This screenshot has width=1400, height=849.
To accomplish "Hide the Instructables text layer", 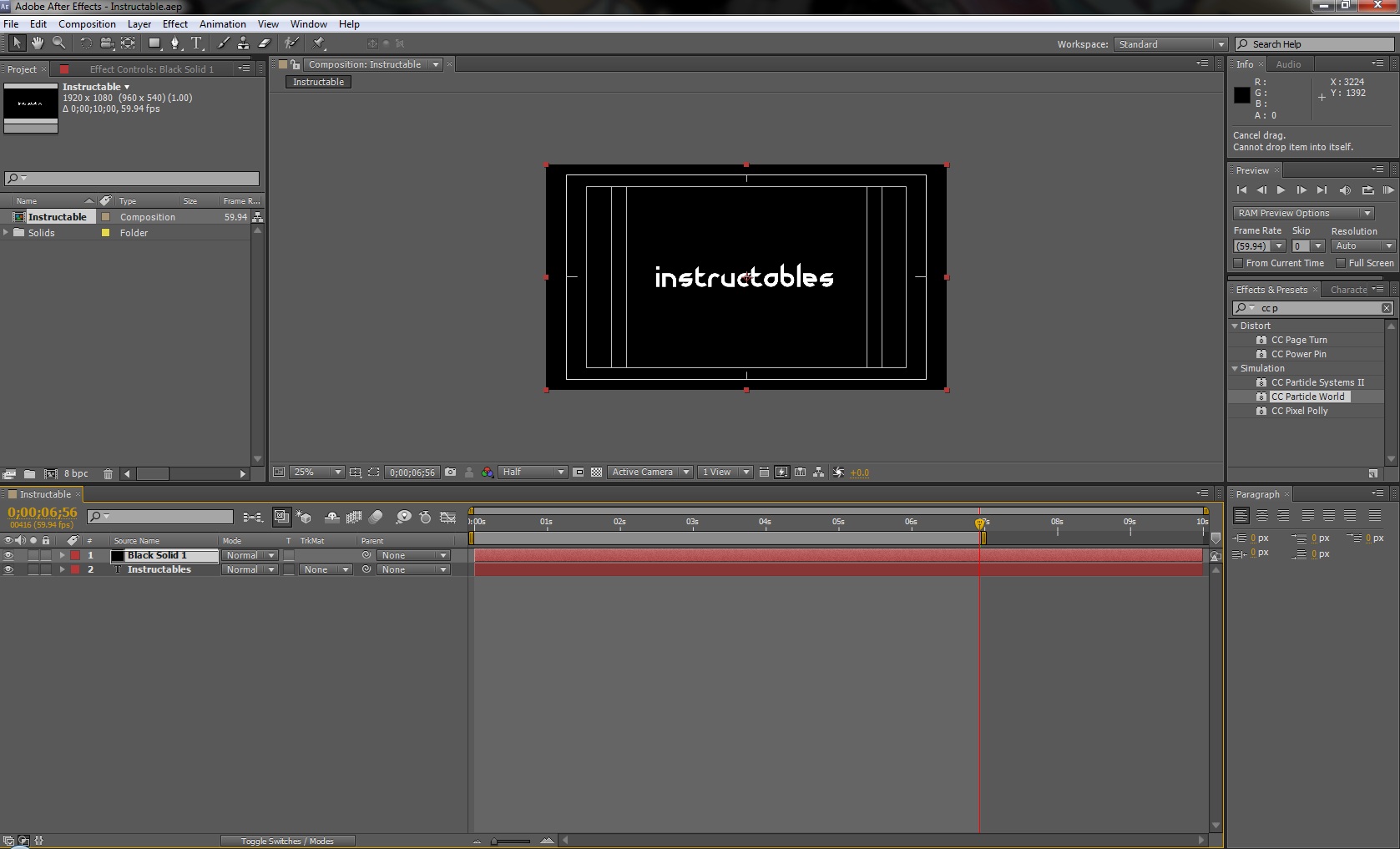I will [x=9, y=570].
